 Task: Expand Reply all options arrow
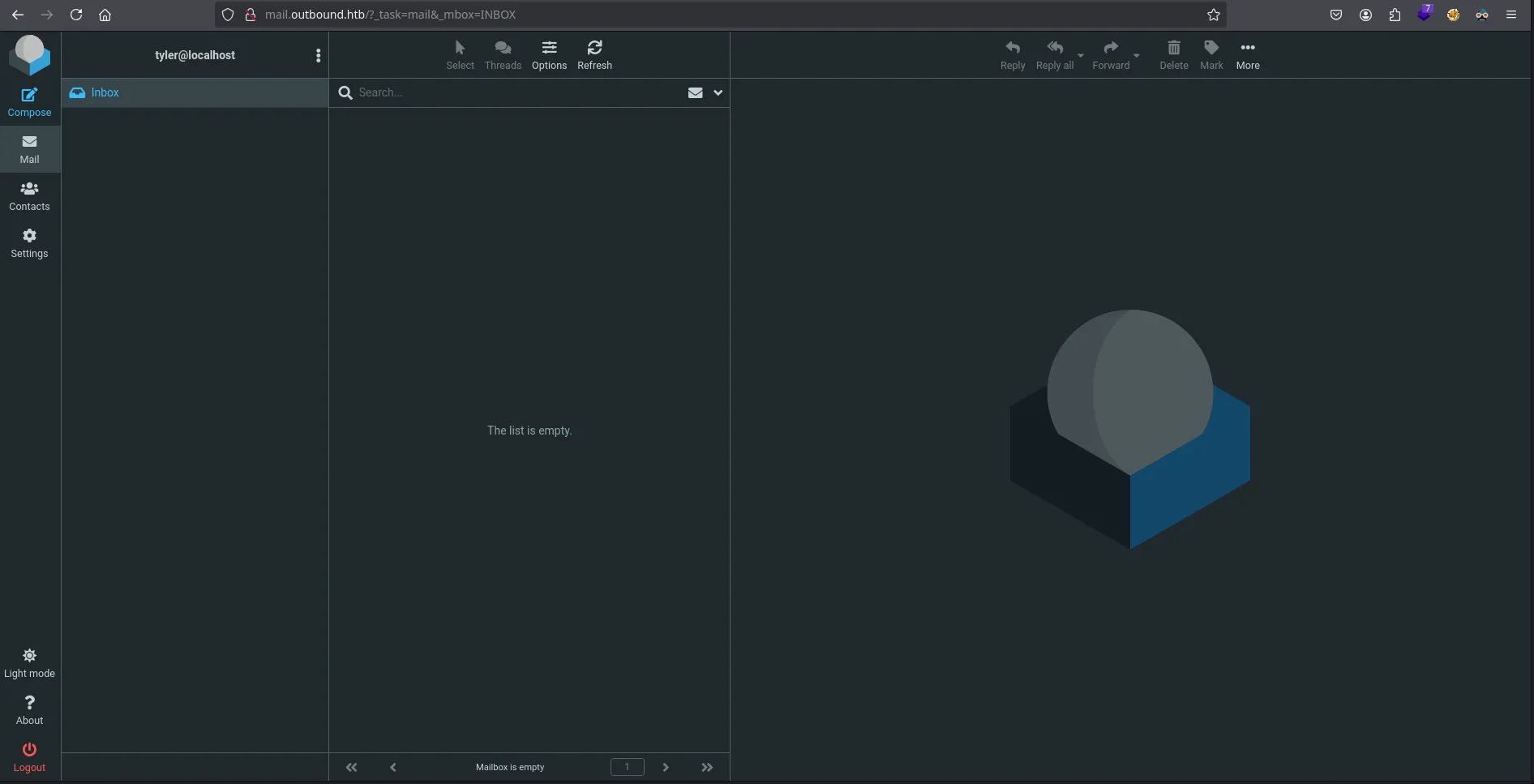click(1081, 55)
